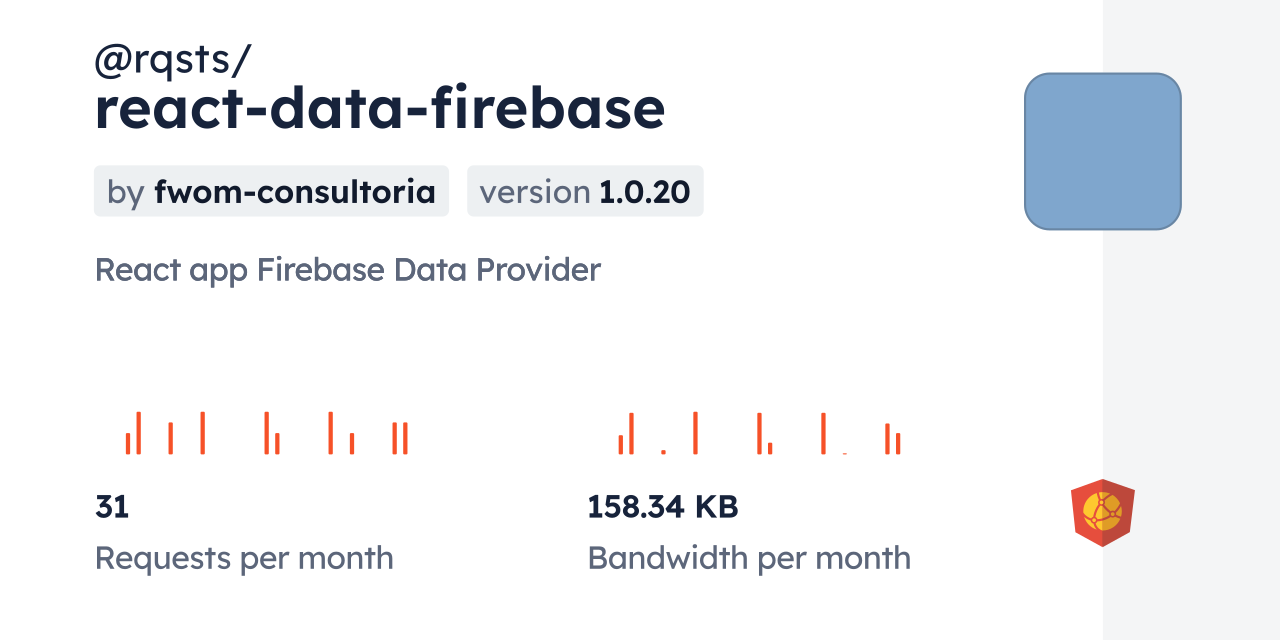The width and height of the screenshot is (1280, 640).
Task: Click the Requests per month label
Action: tap(244, 558)
